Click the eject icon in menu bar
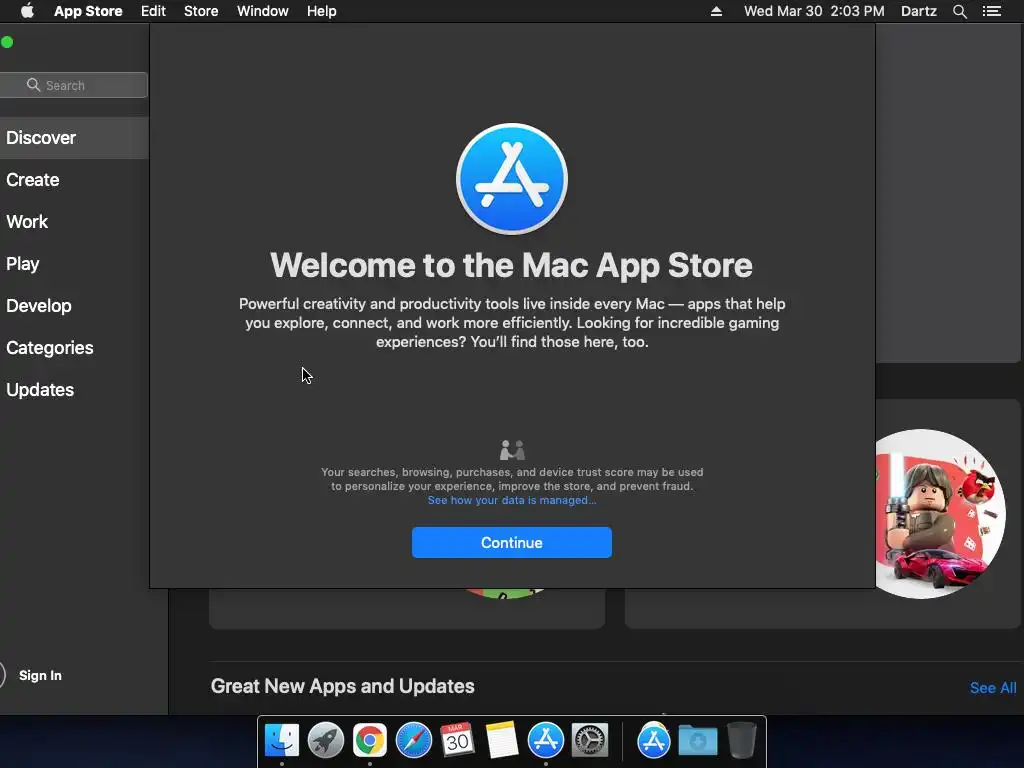Viewport: 1024px width, 768px height. pyautogui.click(x=716, y=11)
